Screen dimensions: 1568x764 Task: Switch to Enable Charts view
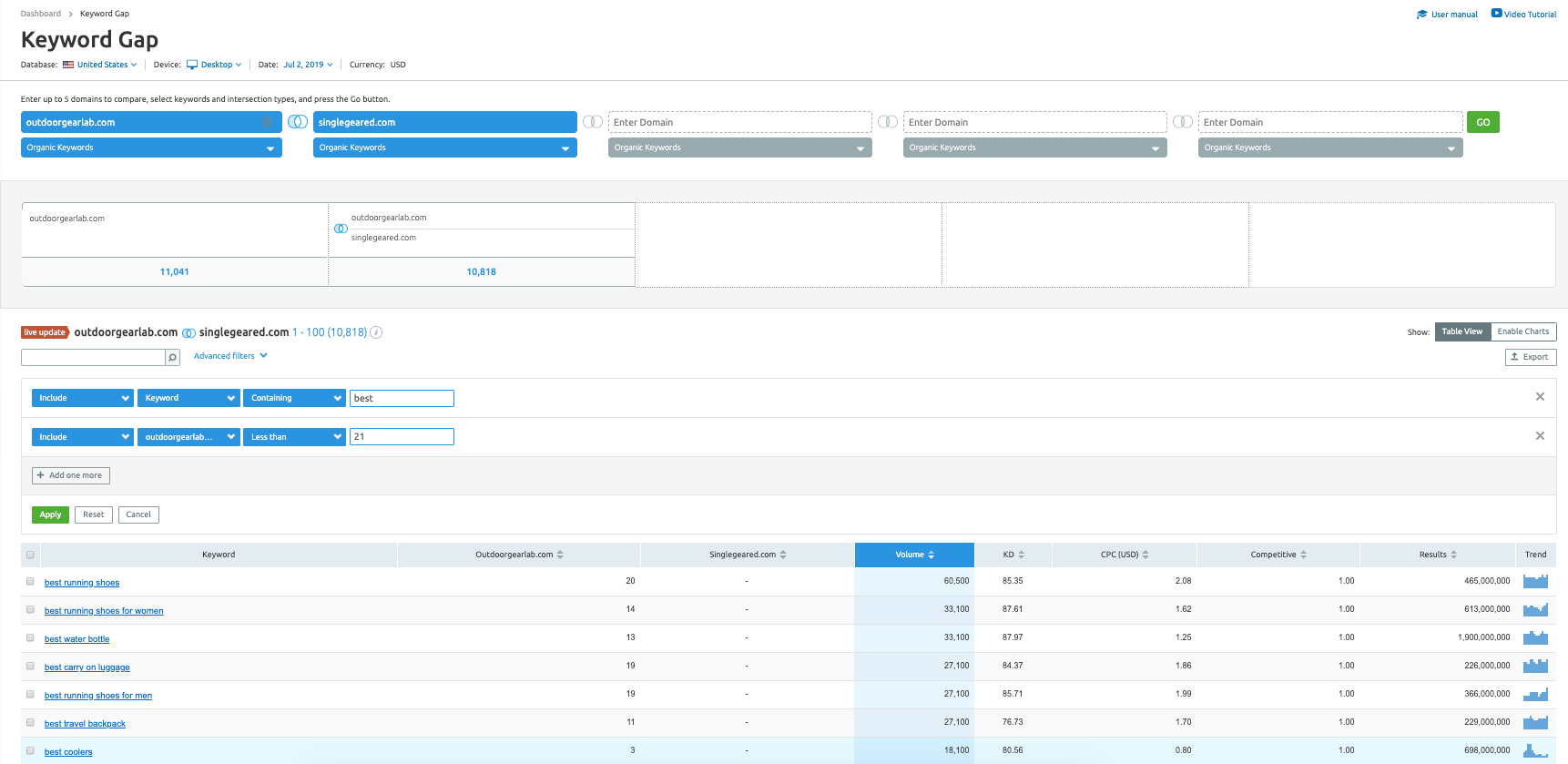click(x=1523, y=331)
